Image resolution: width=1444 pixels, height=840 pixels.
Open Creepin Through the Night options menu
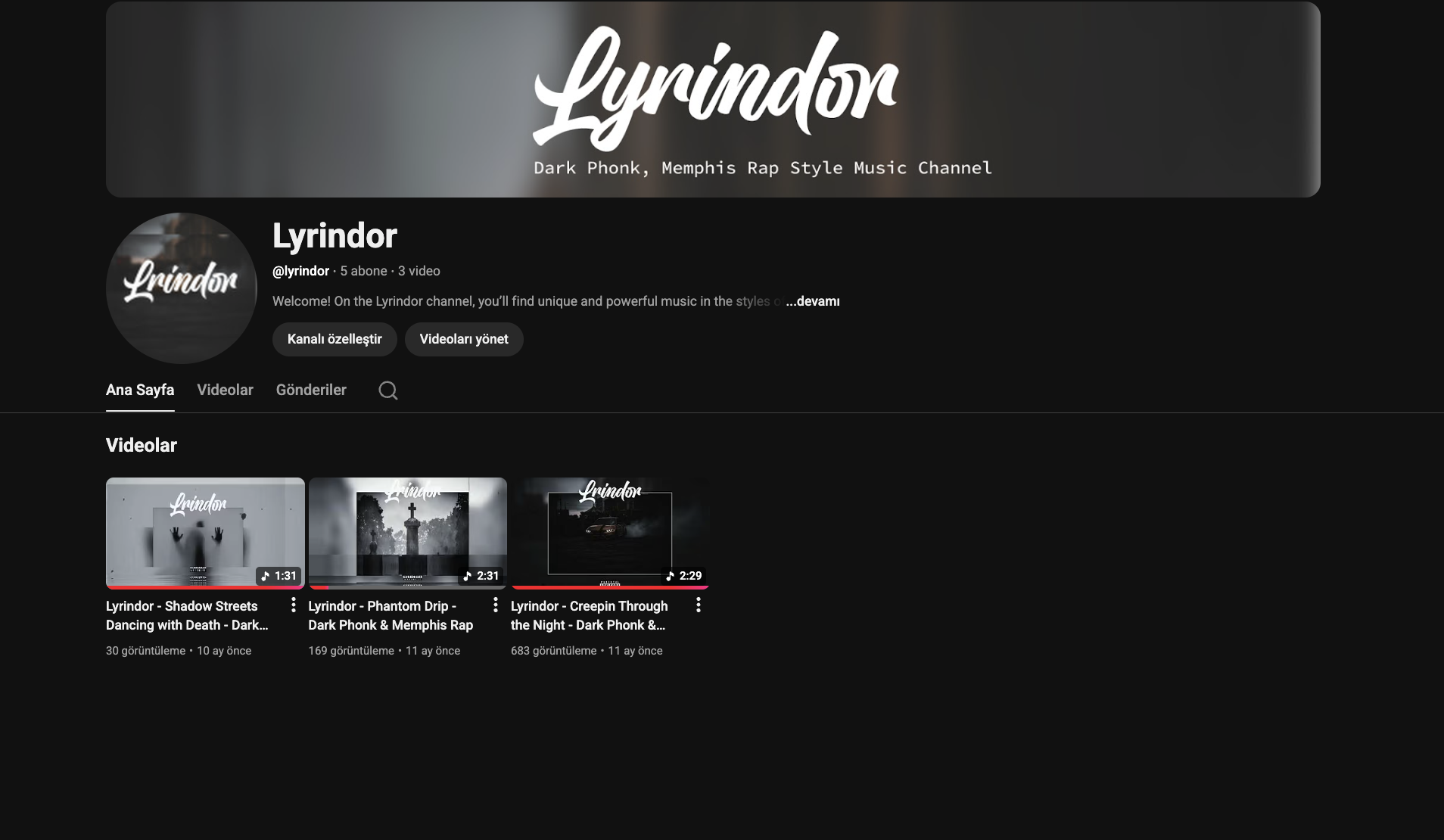pyautogui.click(x=699, y=605)
